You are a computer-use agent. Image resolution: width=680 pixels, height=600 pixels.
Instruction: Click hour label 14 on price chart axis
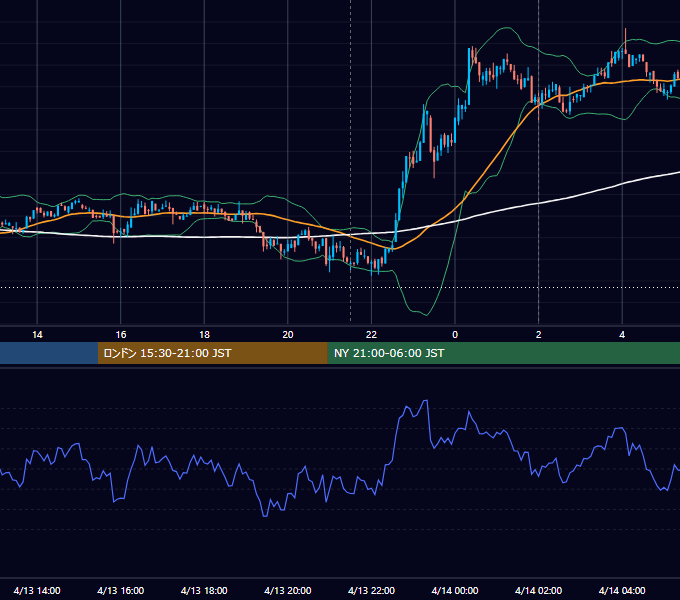click(x=37, y=334)
